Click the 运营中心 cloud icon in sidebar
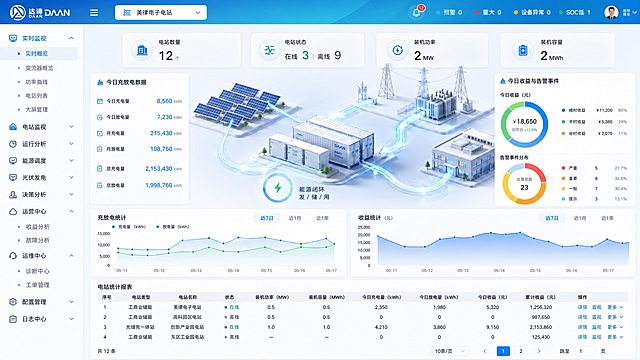Image resolution: width=640 pixels, height=360 pixels. (13, 211)
